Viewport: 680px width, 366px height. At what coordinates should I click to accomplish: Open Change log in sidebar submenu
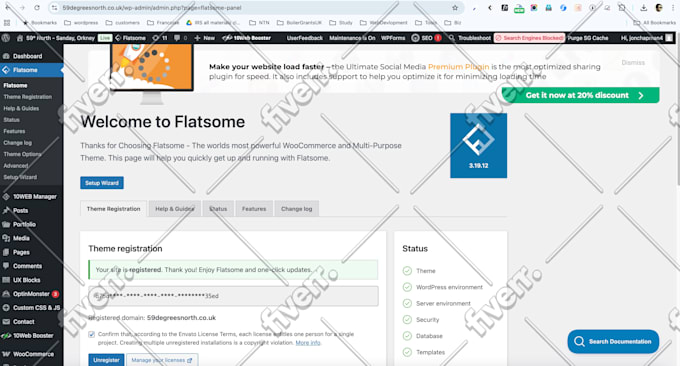17,143
